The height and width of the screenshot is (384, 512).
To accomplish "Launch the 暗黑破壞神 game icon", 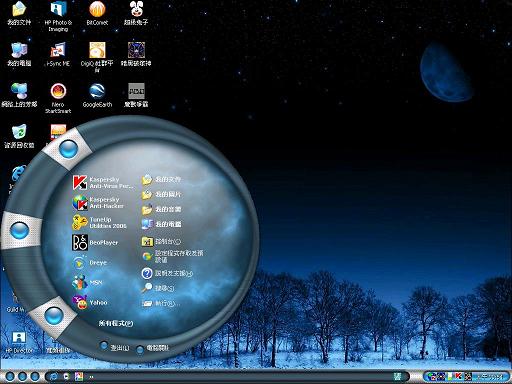I will coord(136,54).
